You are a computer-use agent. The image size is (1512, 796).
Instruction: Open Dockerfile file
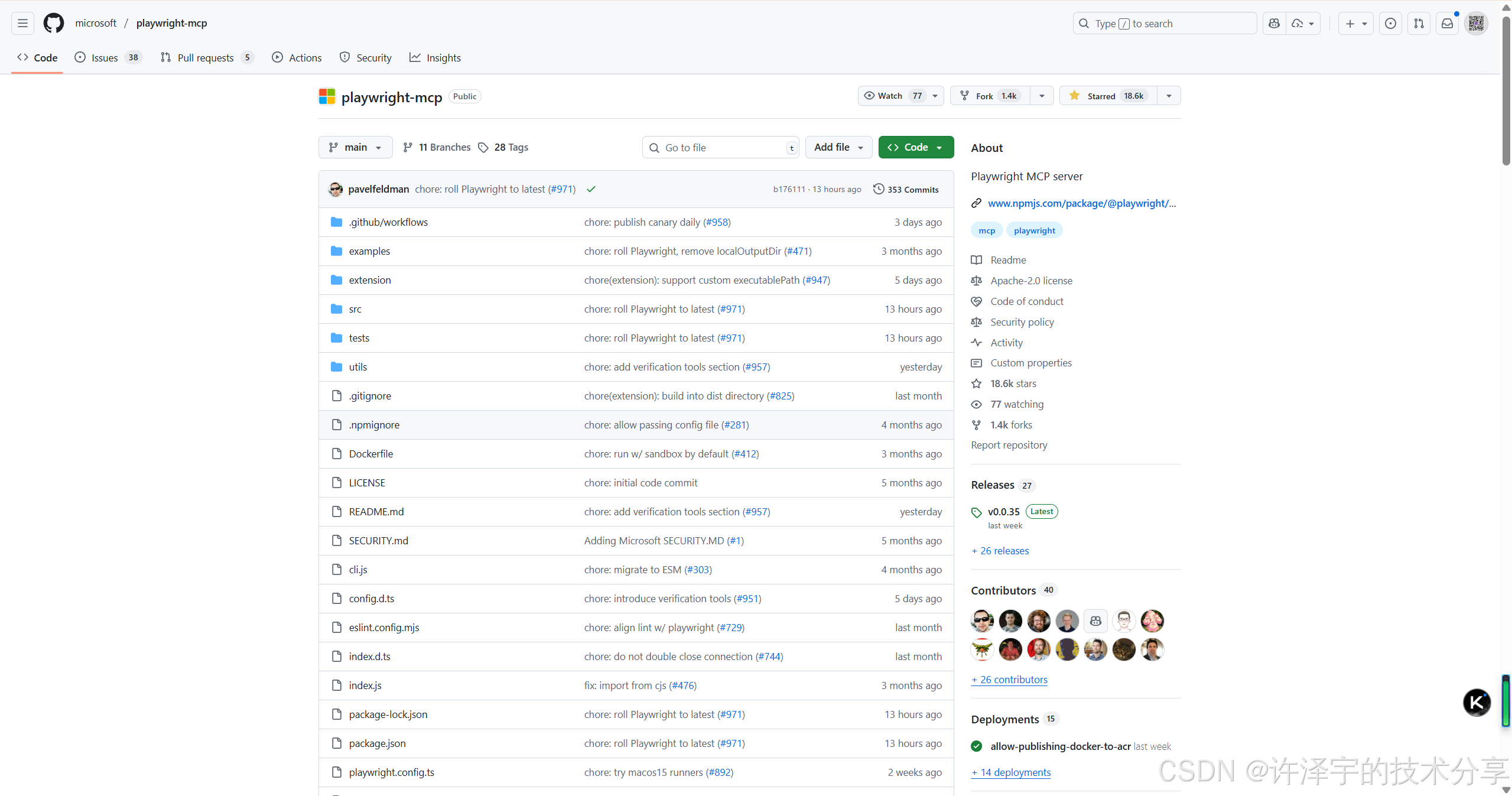point(370,454)
